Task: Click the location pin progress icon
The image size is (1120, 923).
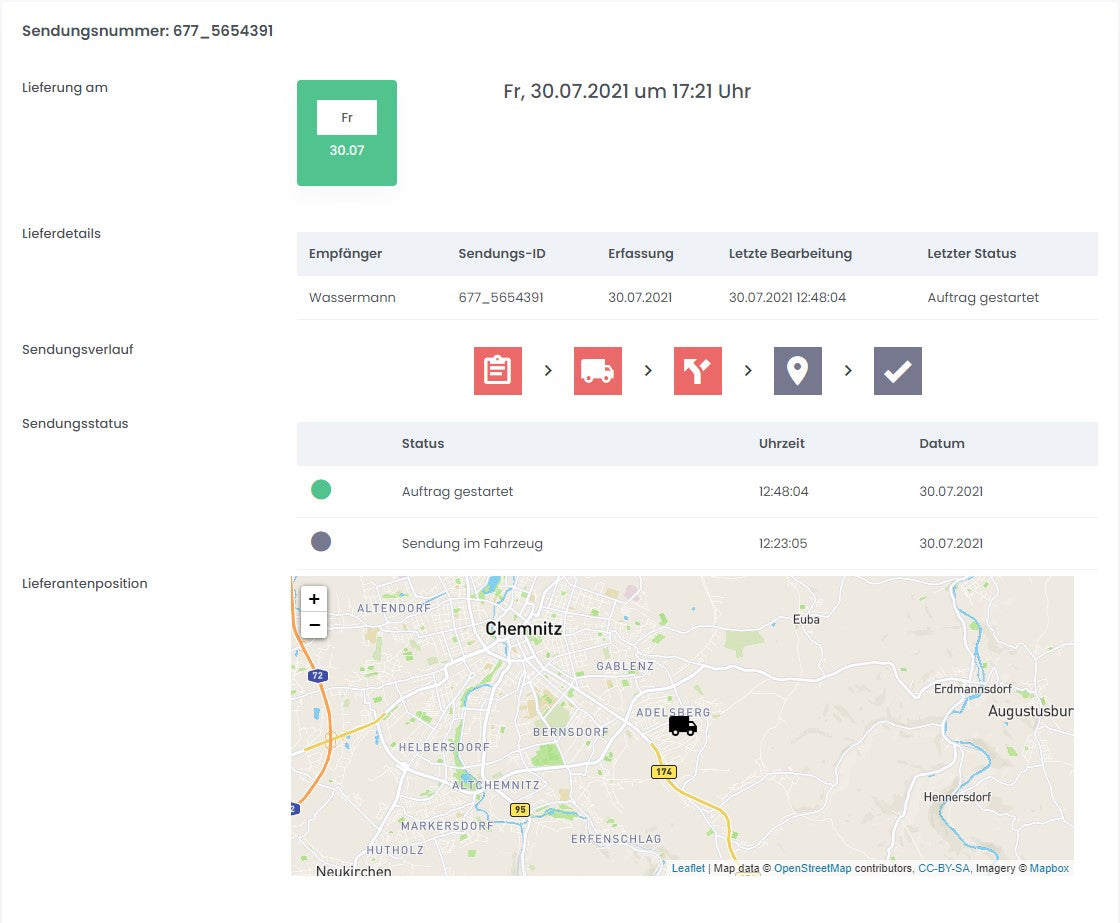Action: 797,371
